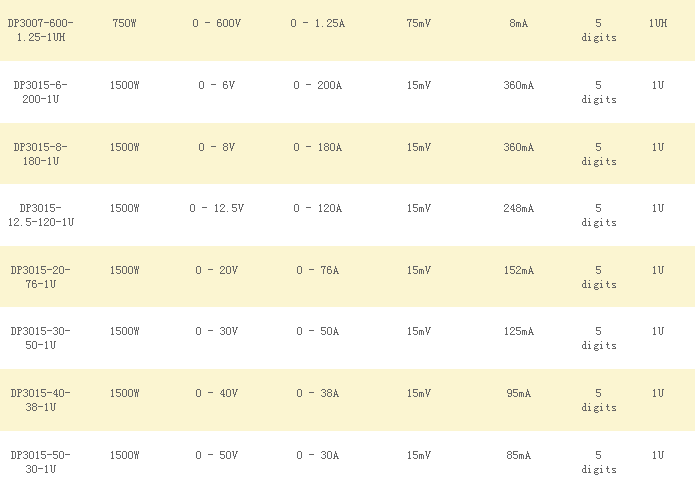Select the 0 - 76A current range

click(x=318, y=270)
